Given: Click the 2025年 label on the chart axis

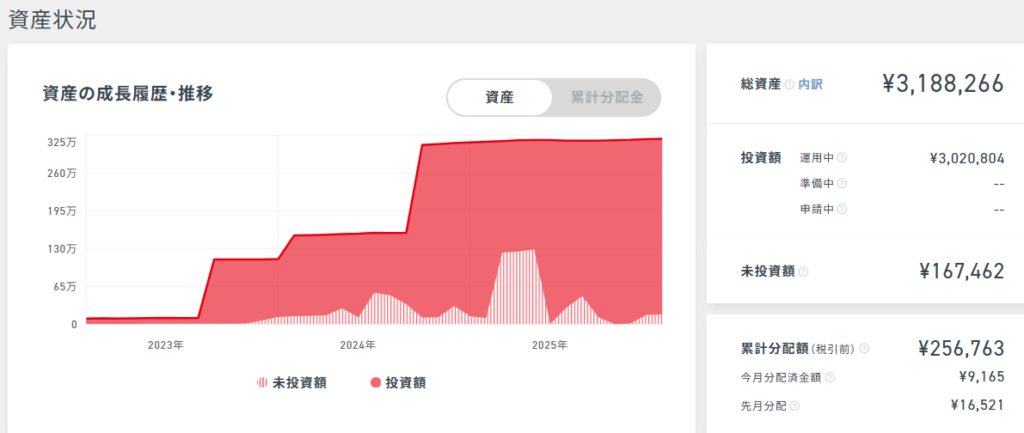Looking at the screenshot, I should (549, 345).
